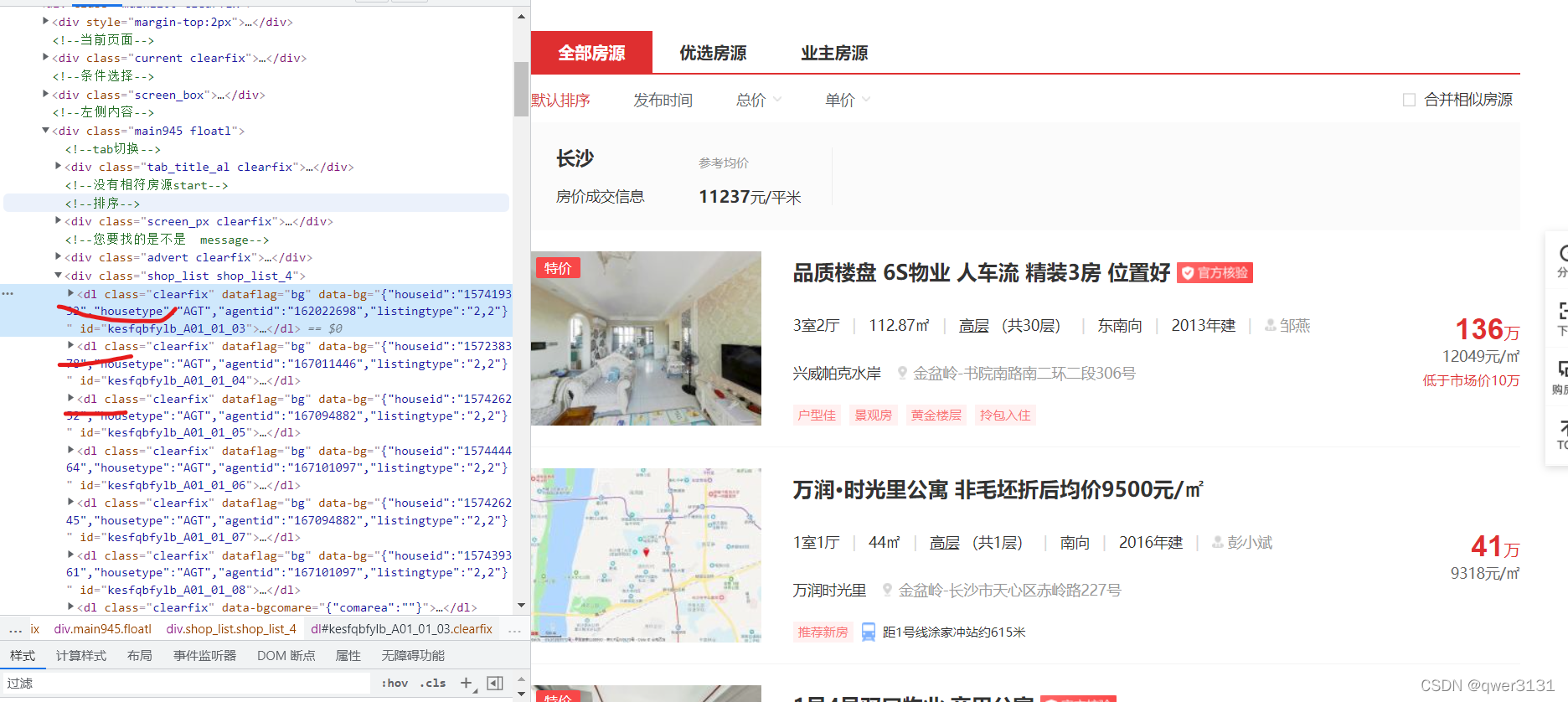1568x702 pixels.
Task: Expand the screen_box div node
Action: pyautogui.click(x=45, y=95)
